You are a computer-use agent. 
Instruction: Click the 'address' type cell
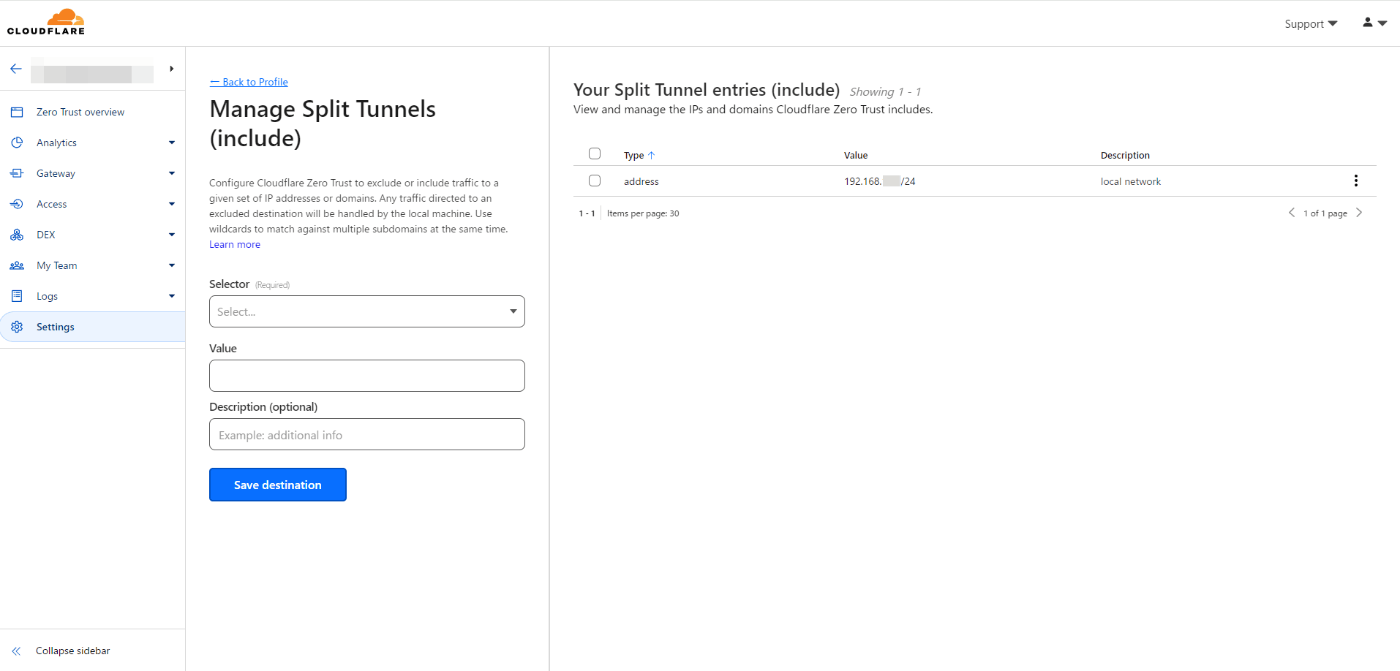pos(641,181)
